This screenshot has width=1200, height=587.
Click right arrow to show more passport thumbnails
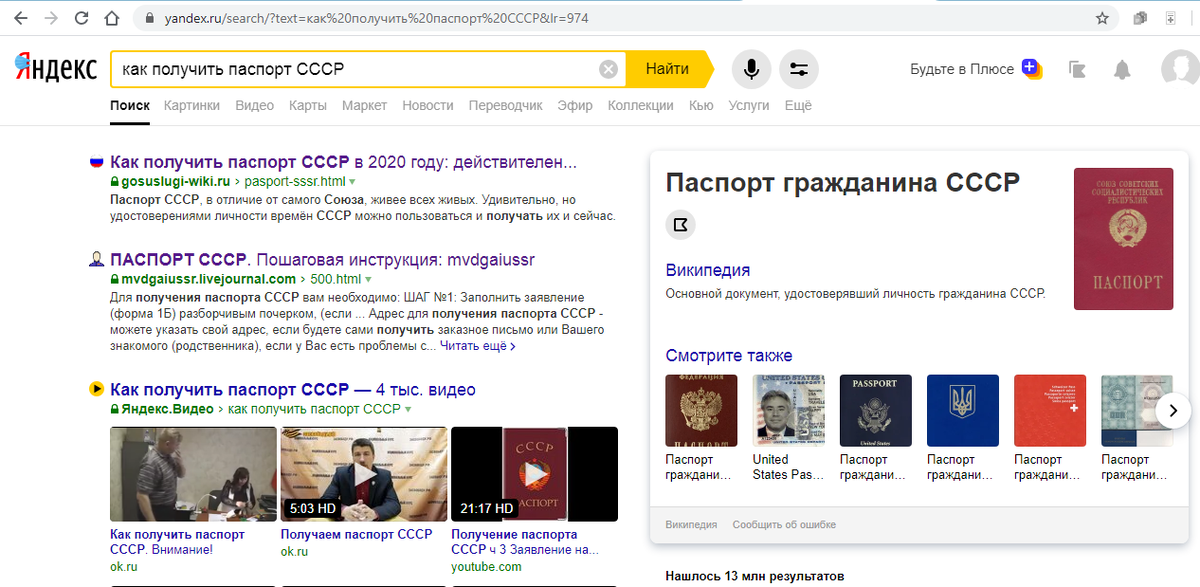pos(1172,410)
